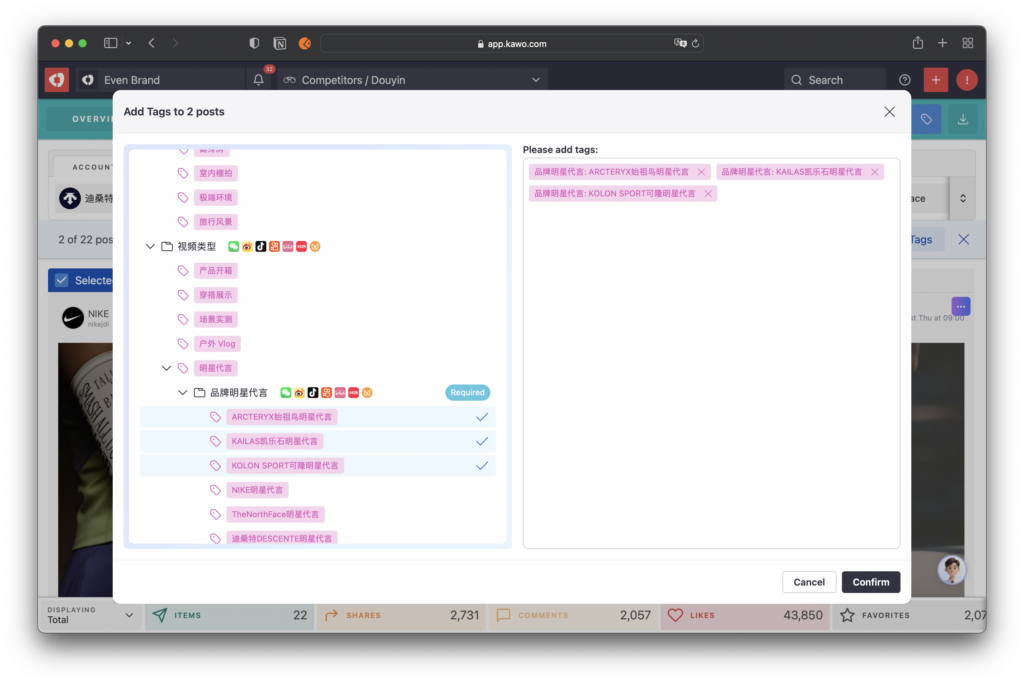Click the download icon in teal toolbar
The height and width of the screenshot is (683, 1024).
pos(963,119)
